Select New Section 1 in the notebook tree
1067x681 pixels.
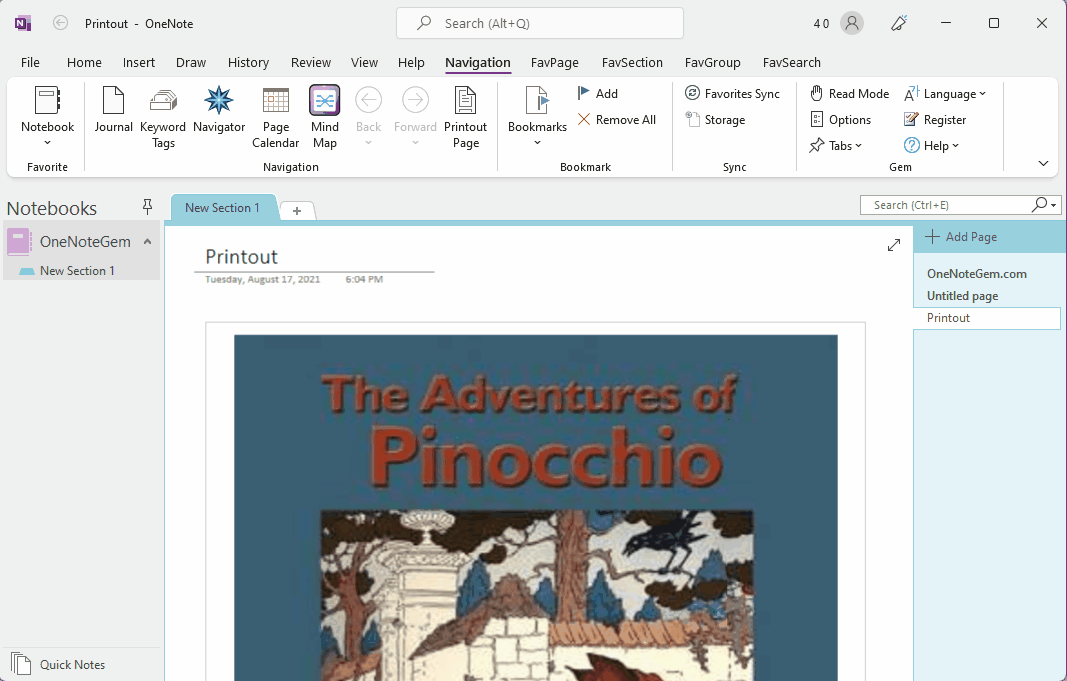point(77,271)
